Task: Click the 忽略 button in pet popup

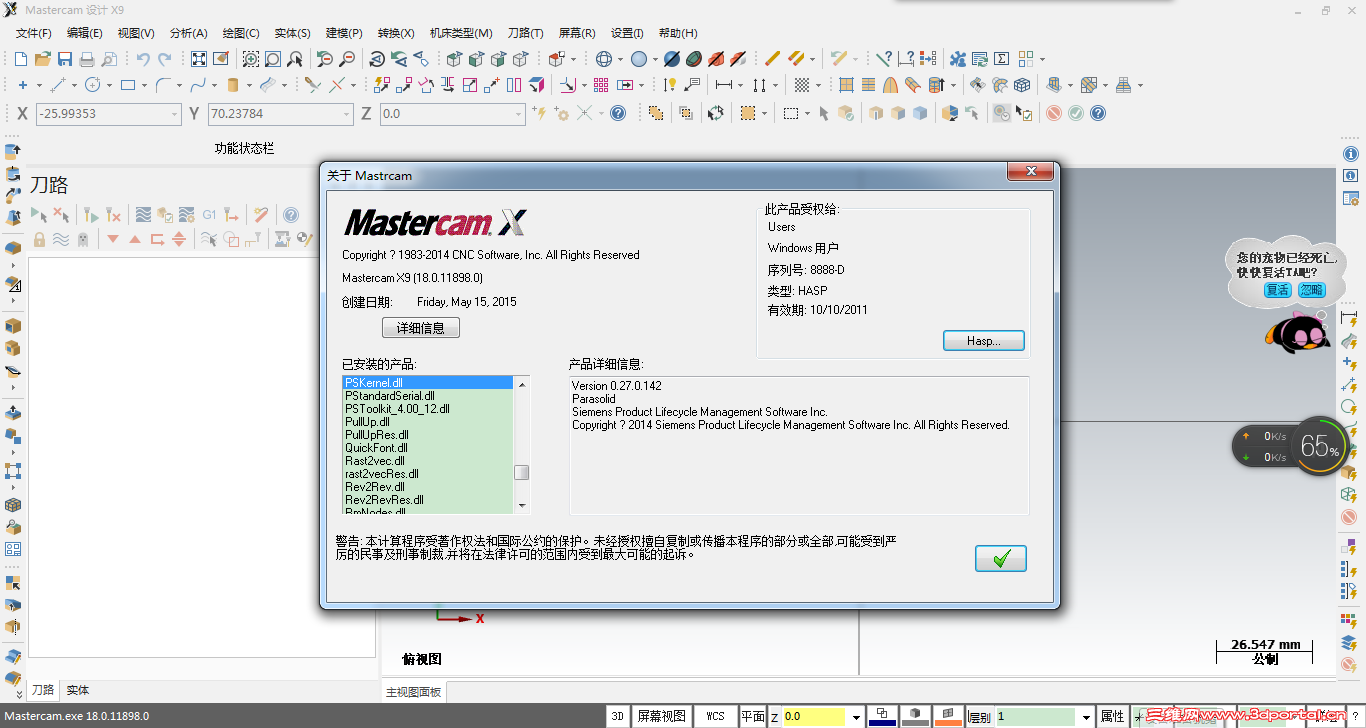Action: coord(1311,290)
